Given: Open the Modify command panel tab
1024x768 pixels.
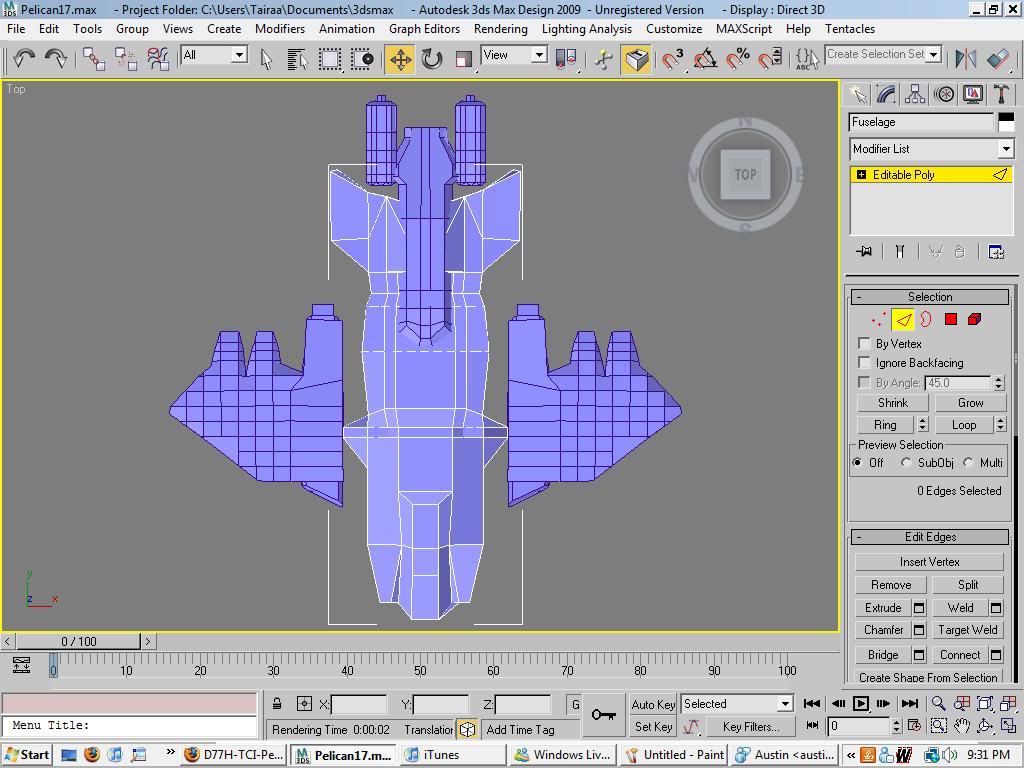Looking at the screenshot, I should (886, 95).
